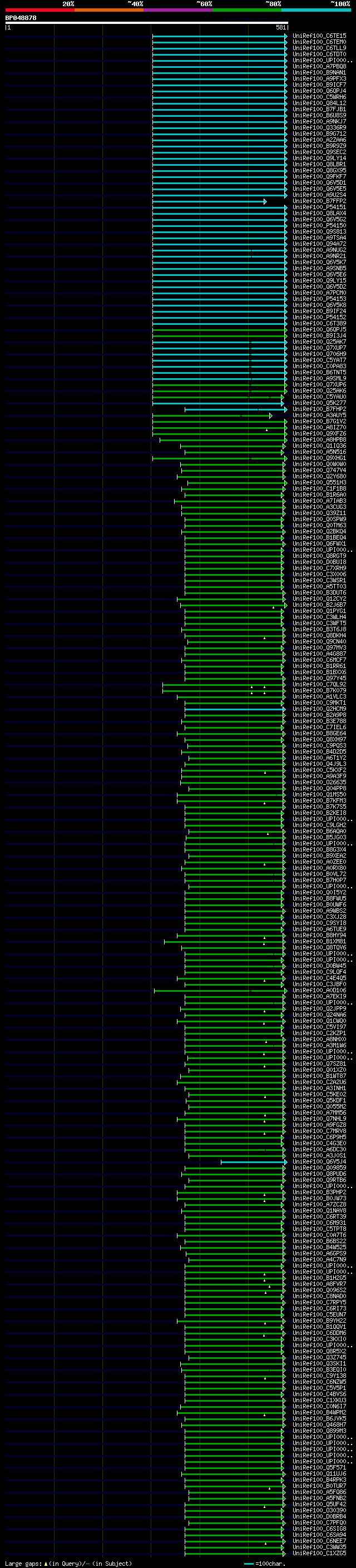356x1568 pixels.
Task: Select hit label UniRef100_P54151
Action: click(319, 207)
